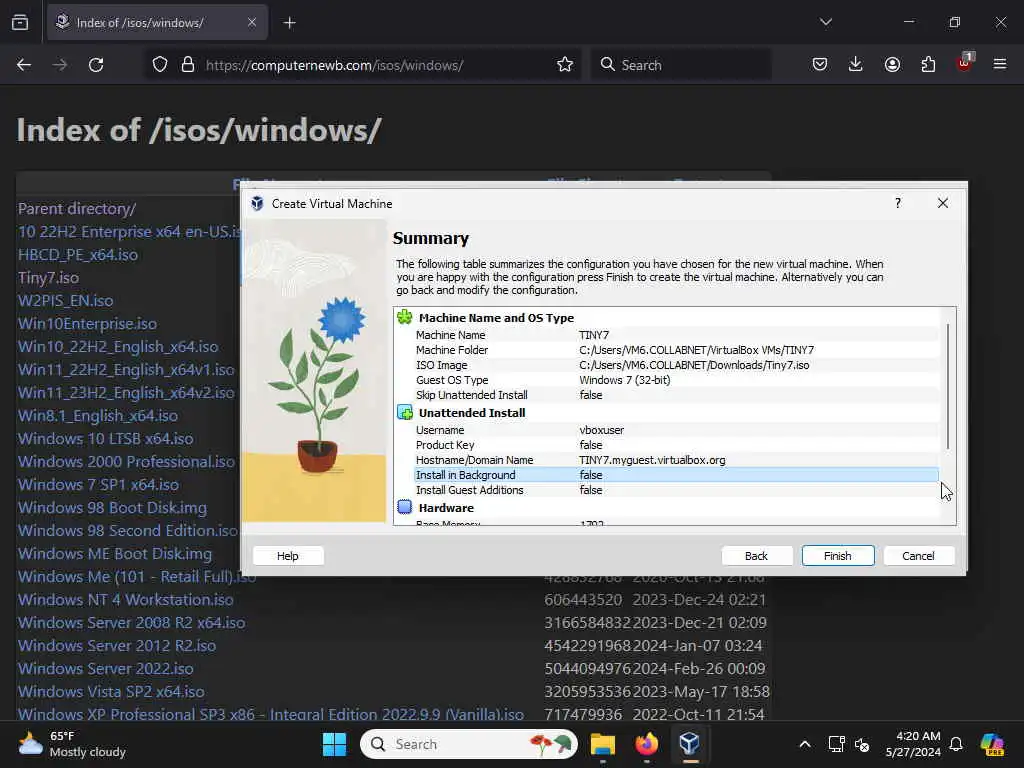Select the Guest OS Type row

tap(677, 380)
